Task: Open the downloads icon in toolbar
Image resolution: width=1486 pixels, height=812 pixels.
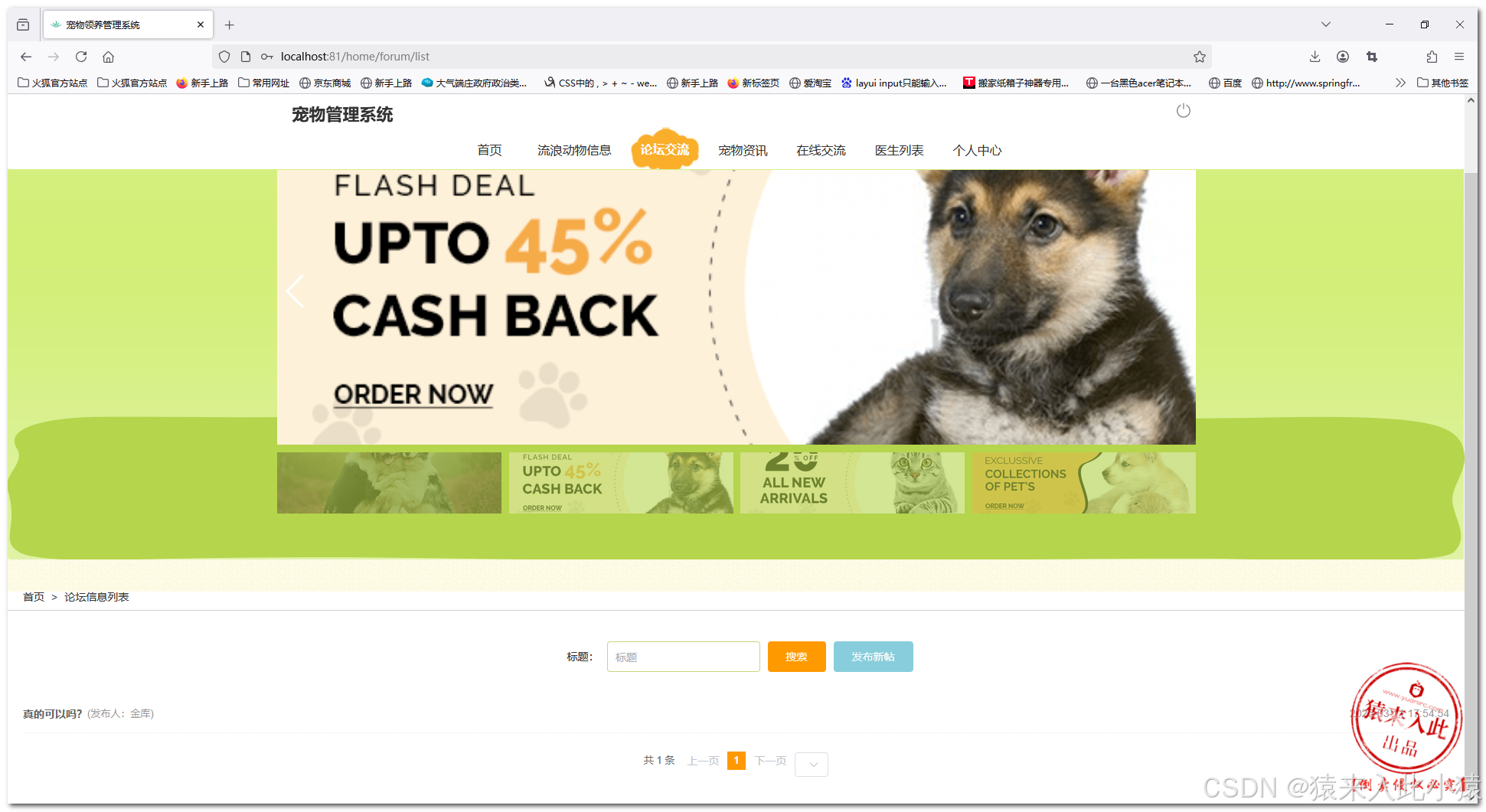Action: click(1315, 57)
